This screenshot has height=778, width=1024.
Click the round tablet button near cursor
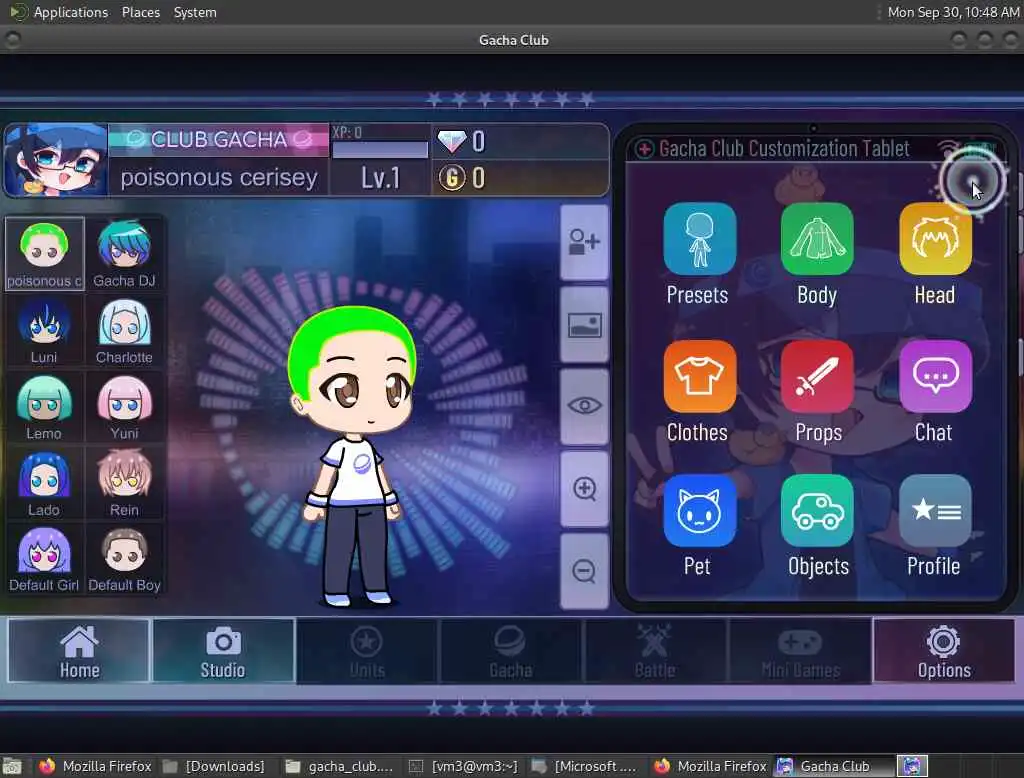pyautogui.click(x=972, y=182)
